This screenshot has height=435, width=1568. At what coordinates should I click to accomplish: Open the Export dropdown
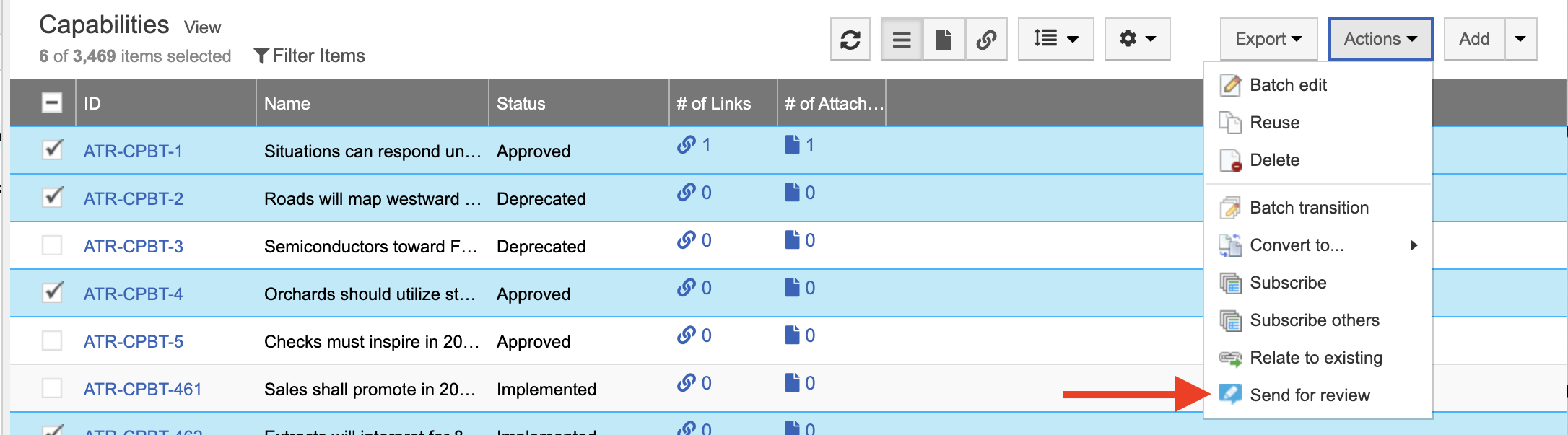pos(1268,39)
